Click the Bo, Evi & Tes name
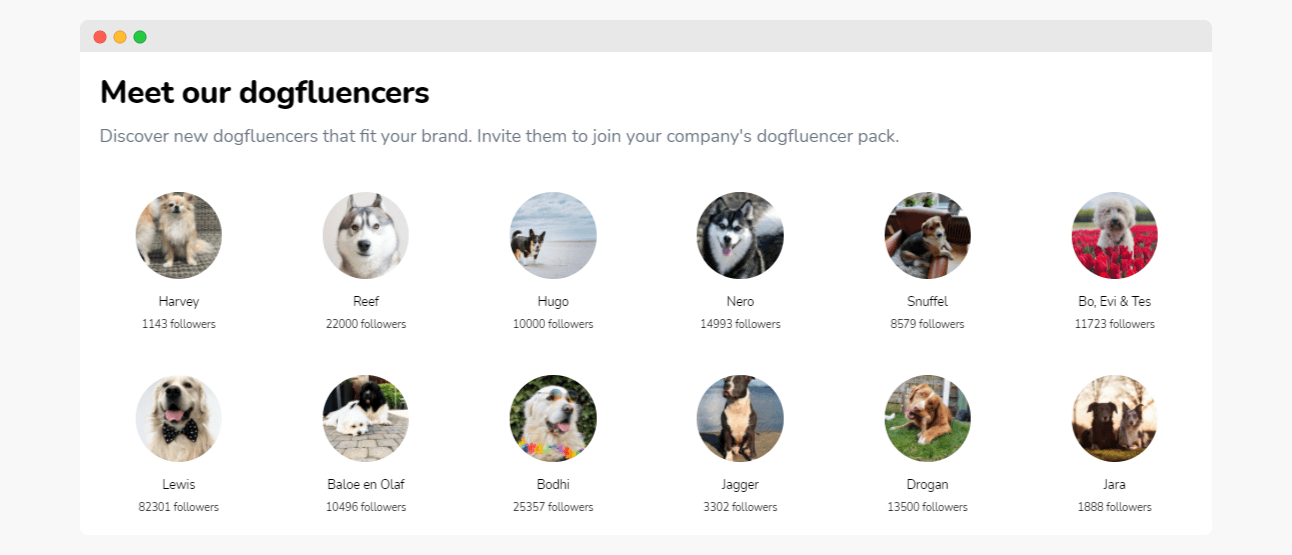Image resolution: width=1292 pixels, height=555 pixels. (1114, 301)
